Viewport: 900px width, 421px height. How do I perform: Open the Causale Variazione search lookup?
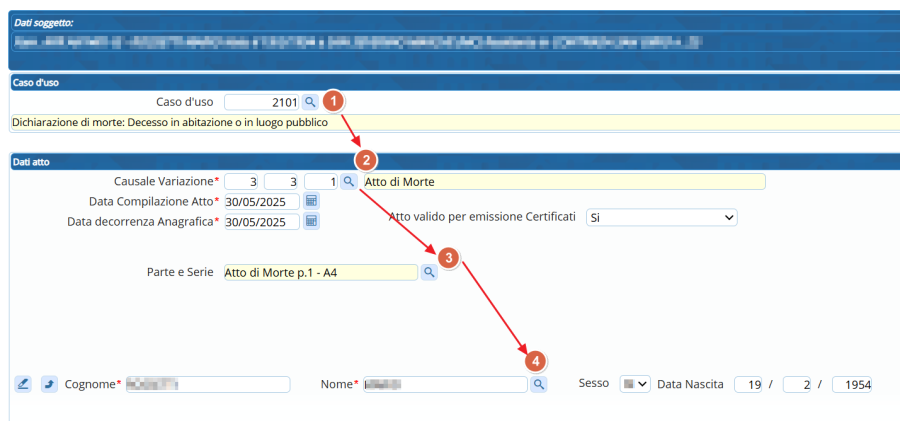pos(348,181)
